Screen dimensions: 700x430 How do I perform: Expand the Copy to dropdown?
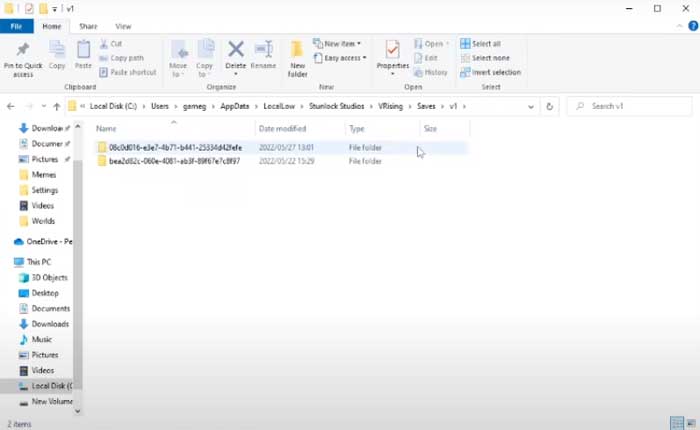(x=205, y=57)
